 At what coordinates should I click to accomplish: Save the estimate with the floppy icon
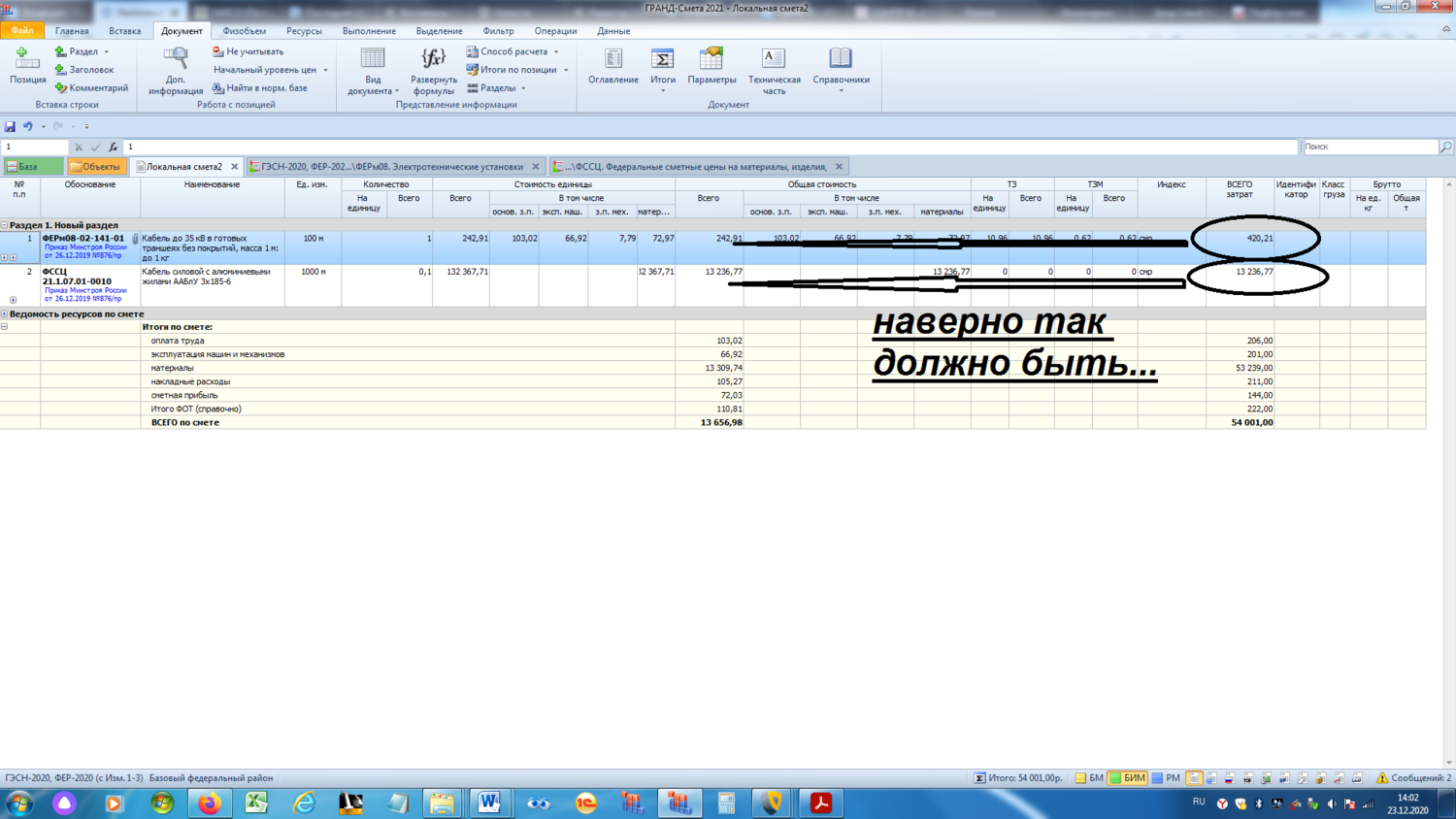[10, 126]
